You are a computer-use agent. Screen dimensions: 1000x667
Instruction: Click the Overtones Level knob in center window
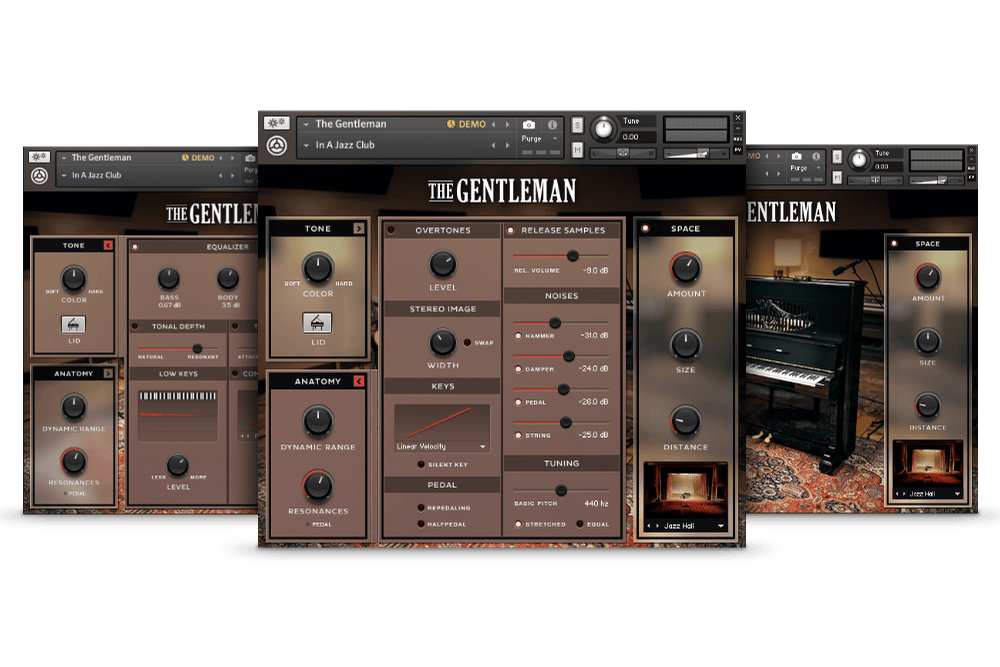[x=443, y=264]
